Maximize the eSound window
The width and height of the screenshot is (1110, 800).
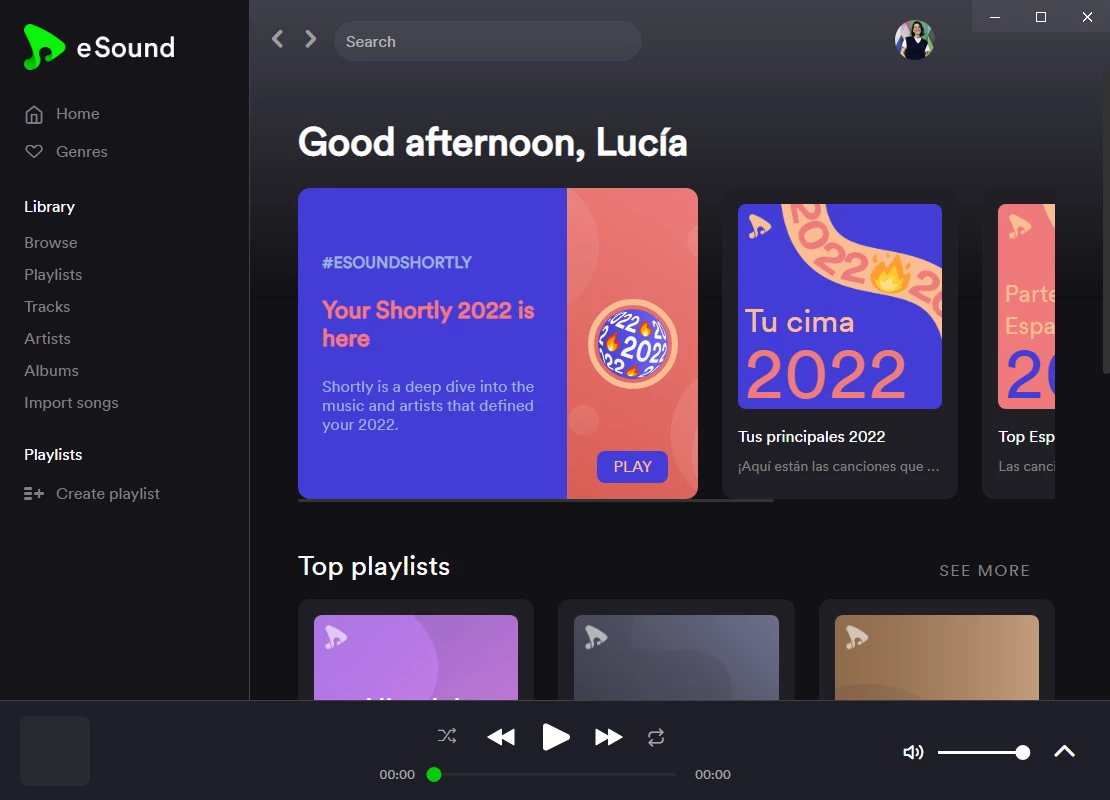click(1041, 16)
